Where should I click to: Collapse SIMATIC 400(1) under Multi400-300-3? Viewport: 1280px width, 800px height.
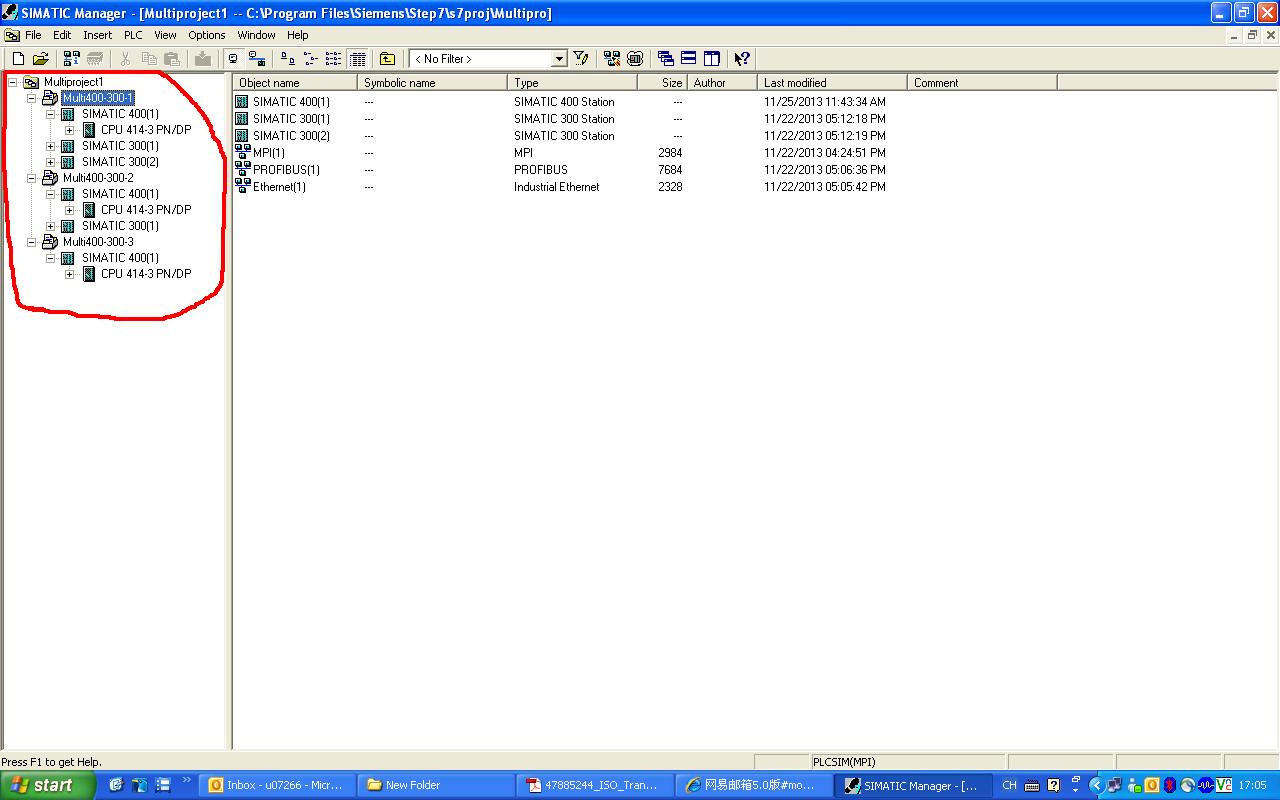[50, 258]
